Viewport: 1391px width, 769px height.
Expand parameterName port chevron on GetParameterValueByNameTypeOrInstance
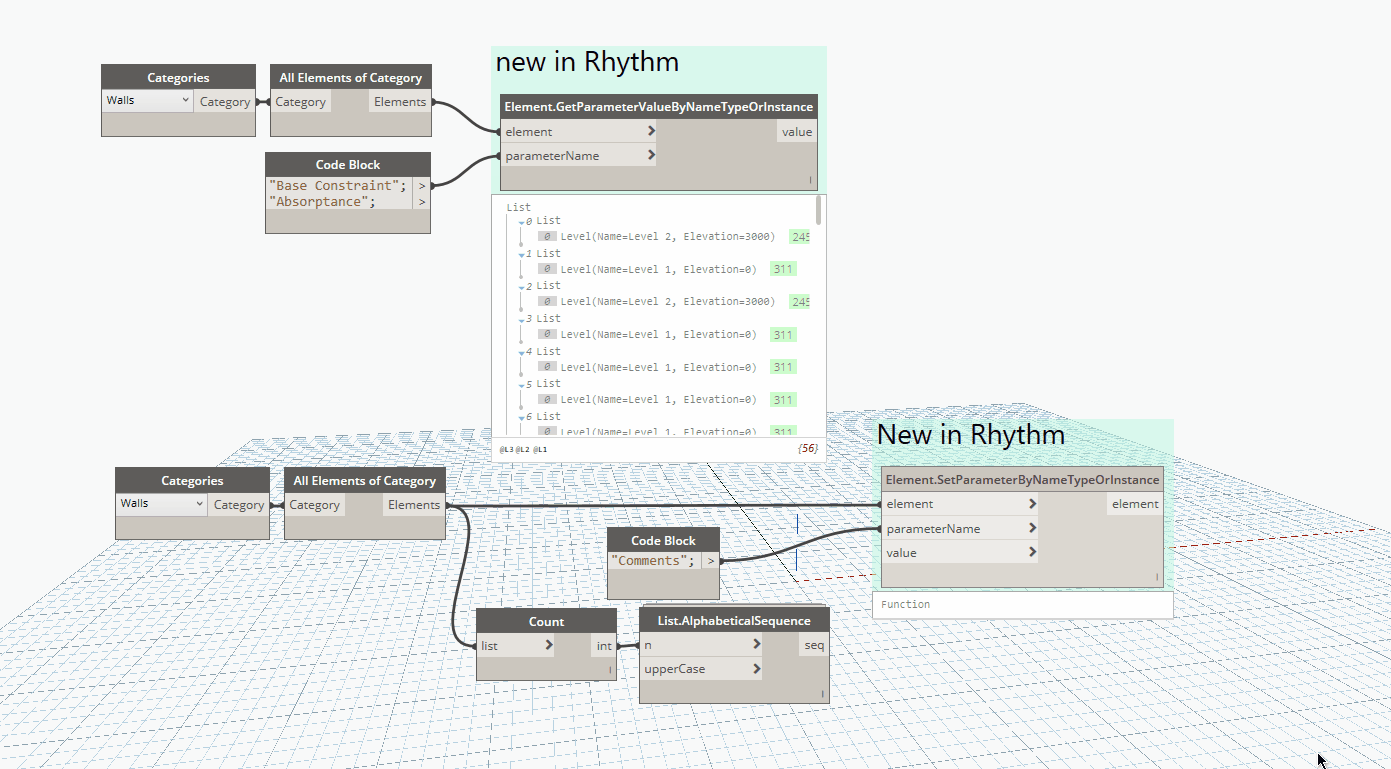point(651,155)
